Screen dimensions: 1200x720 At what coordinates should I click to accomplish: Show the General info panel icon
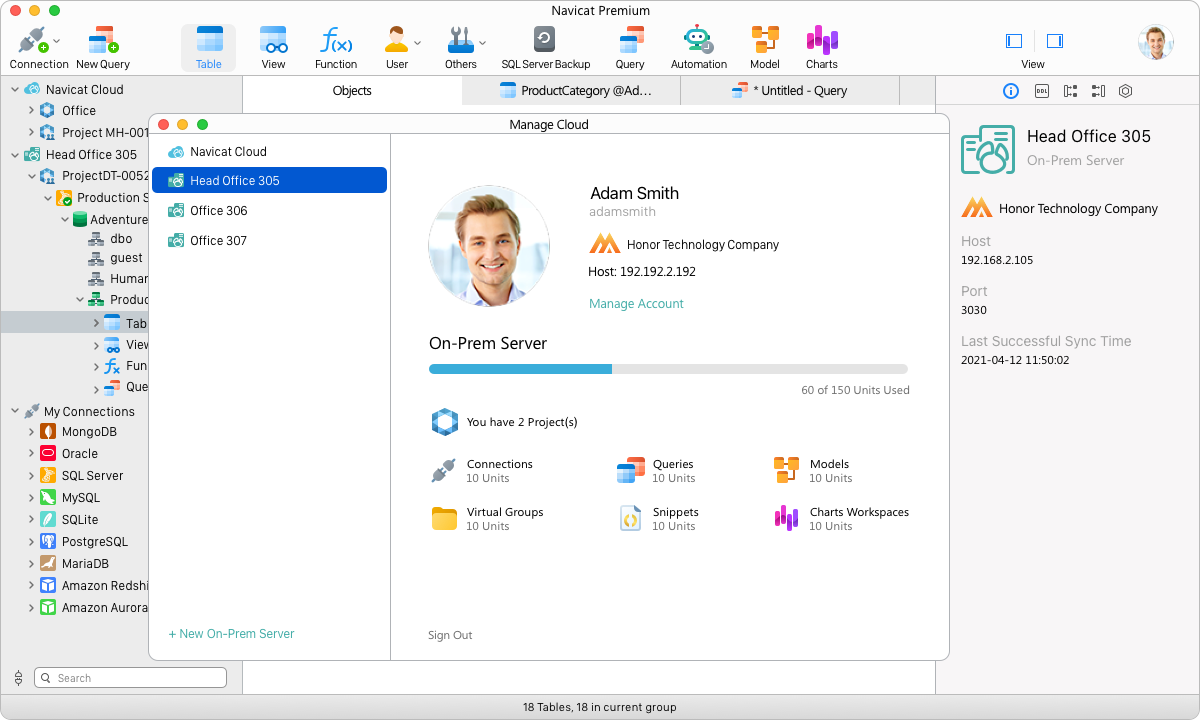tap(1011, 91)
